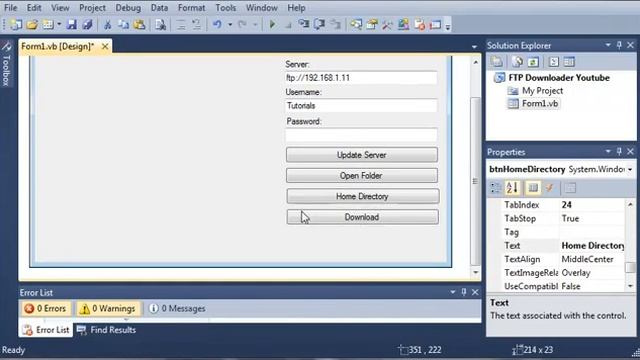Click Solution Explorer View Code icon
The height and width of the screenshot is (360, 640).
coord(553,62)
